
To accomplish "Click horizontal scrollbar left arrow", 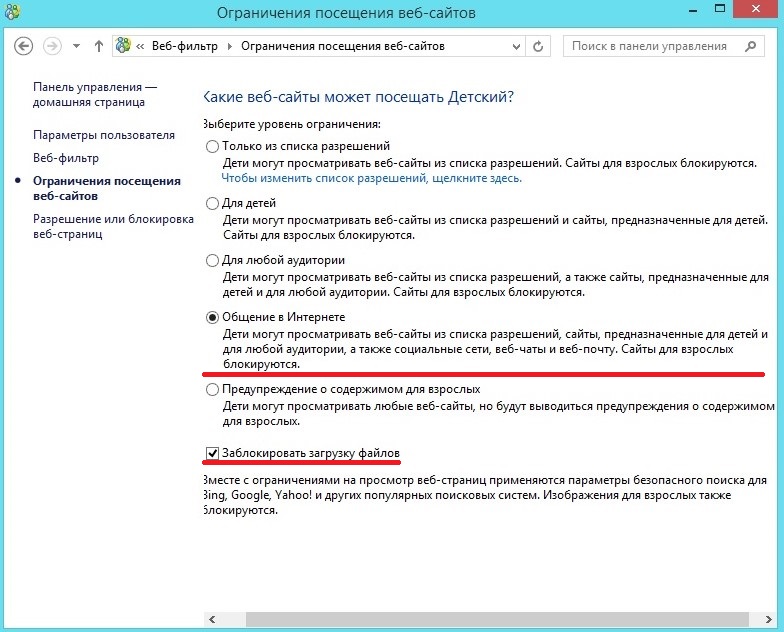I will pyautogui.click(x=212, y=620).
